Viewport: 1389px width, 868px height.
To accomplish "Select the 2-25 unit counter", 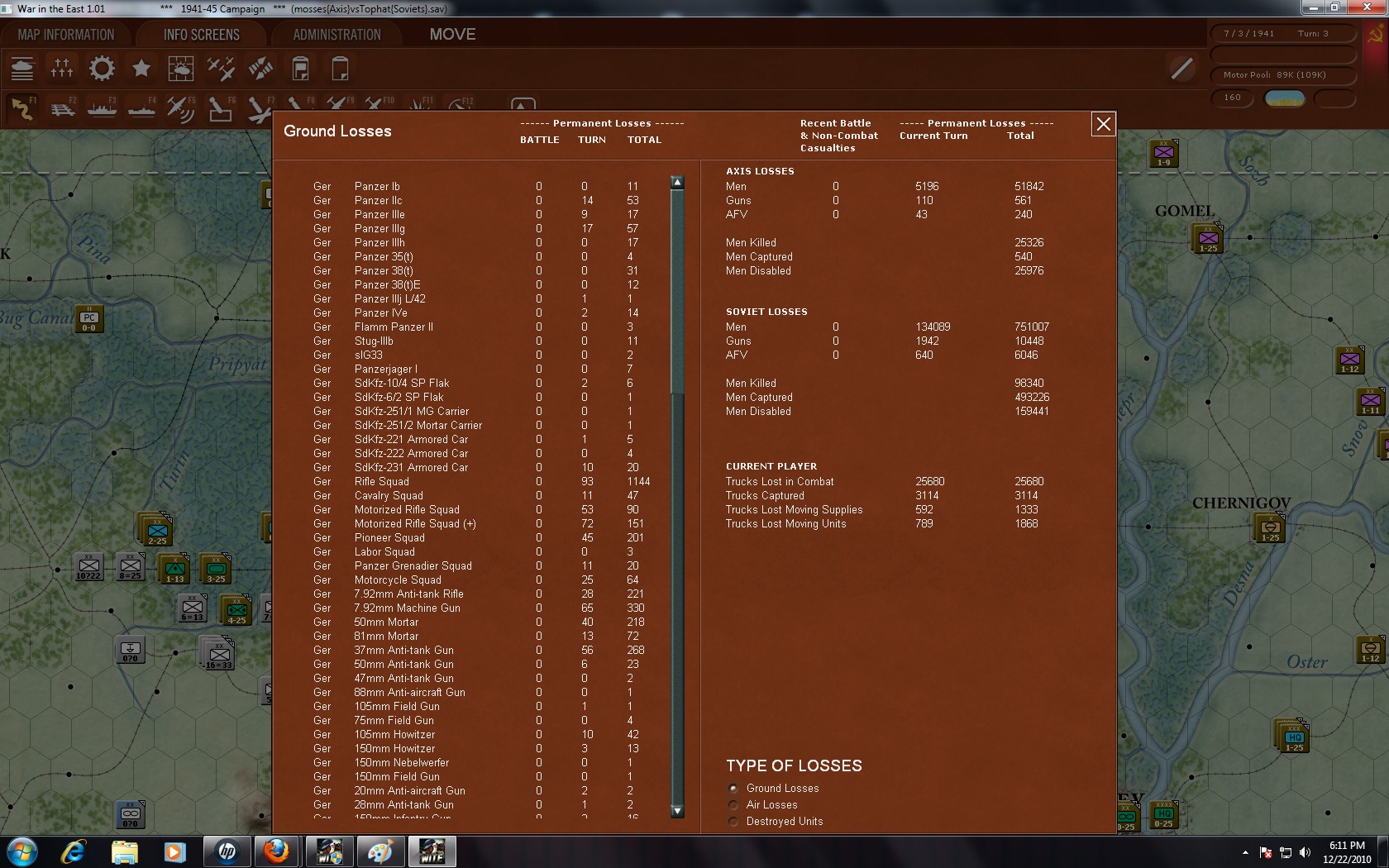I will point(157,531).
